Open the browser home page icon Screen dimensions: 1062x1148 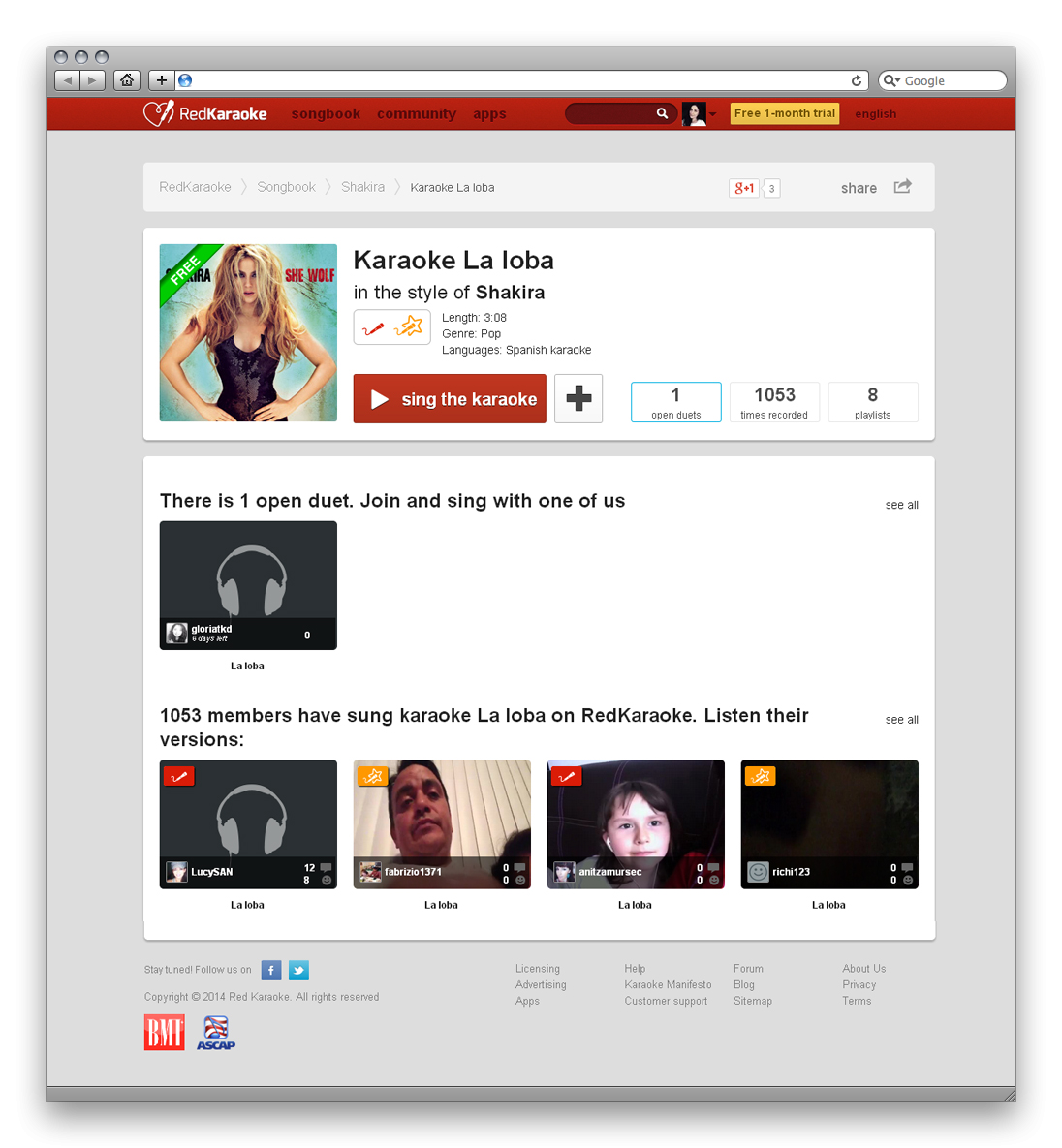127,79
